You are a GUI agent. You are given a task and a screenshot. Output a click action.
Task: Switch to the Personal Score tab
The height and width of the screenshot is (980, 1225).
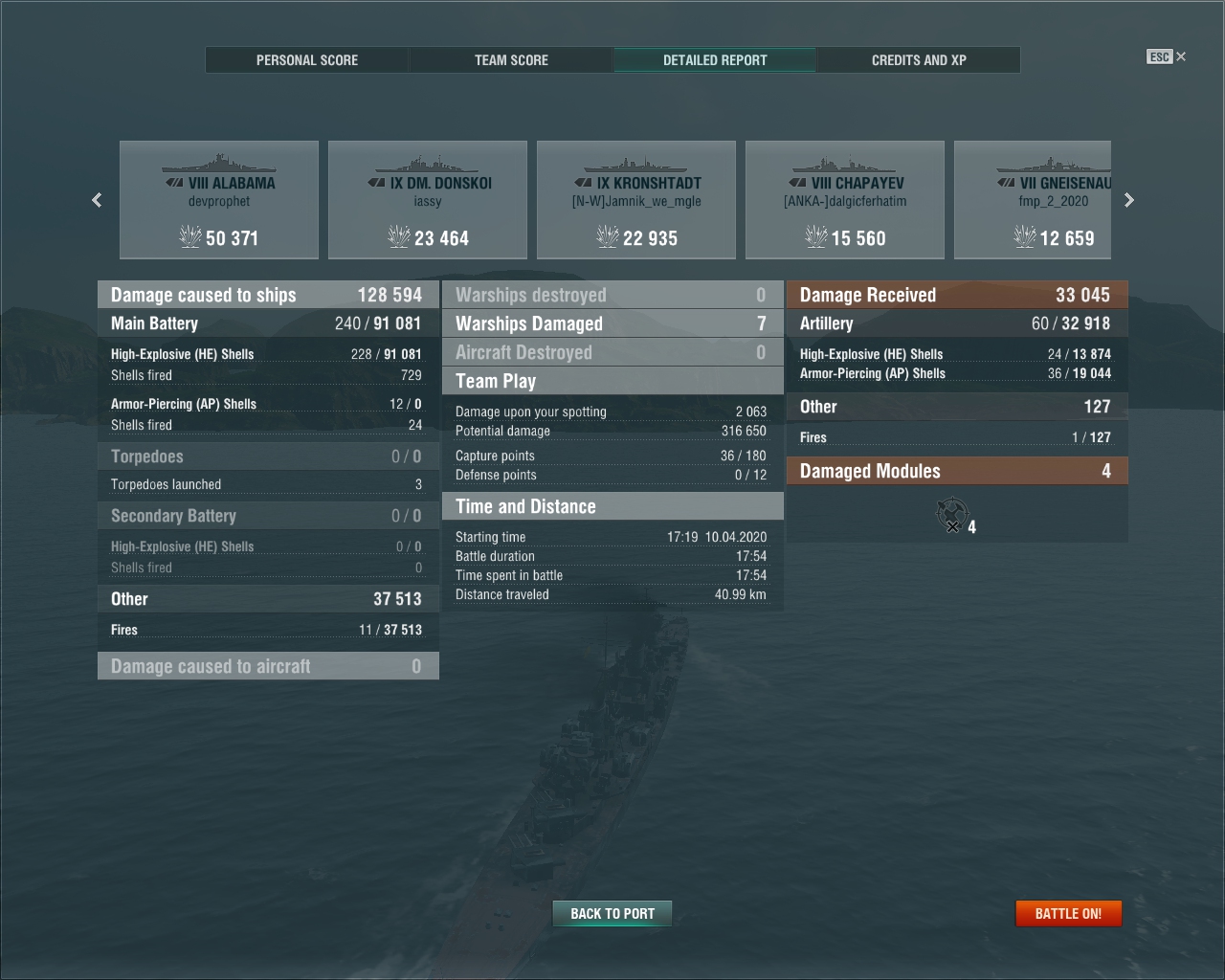click(307, 60)
